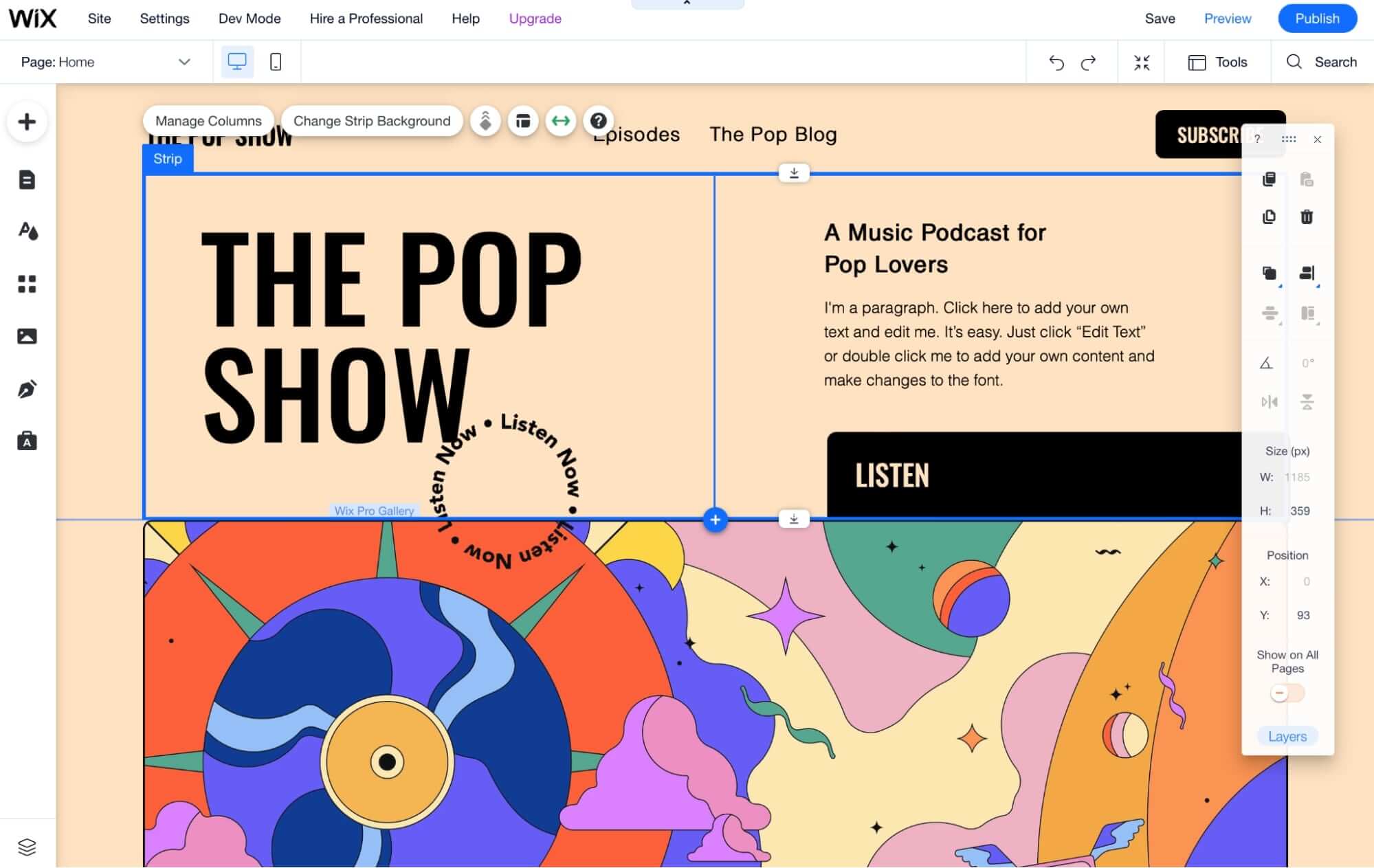Screen dimensions: 1374x868
Task: Click the Search button
Action: (x=1321, y=63)
